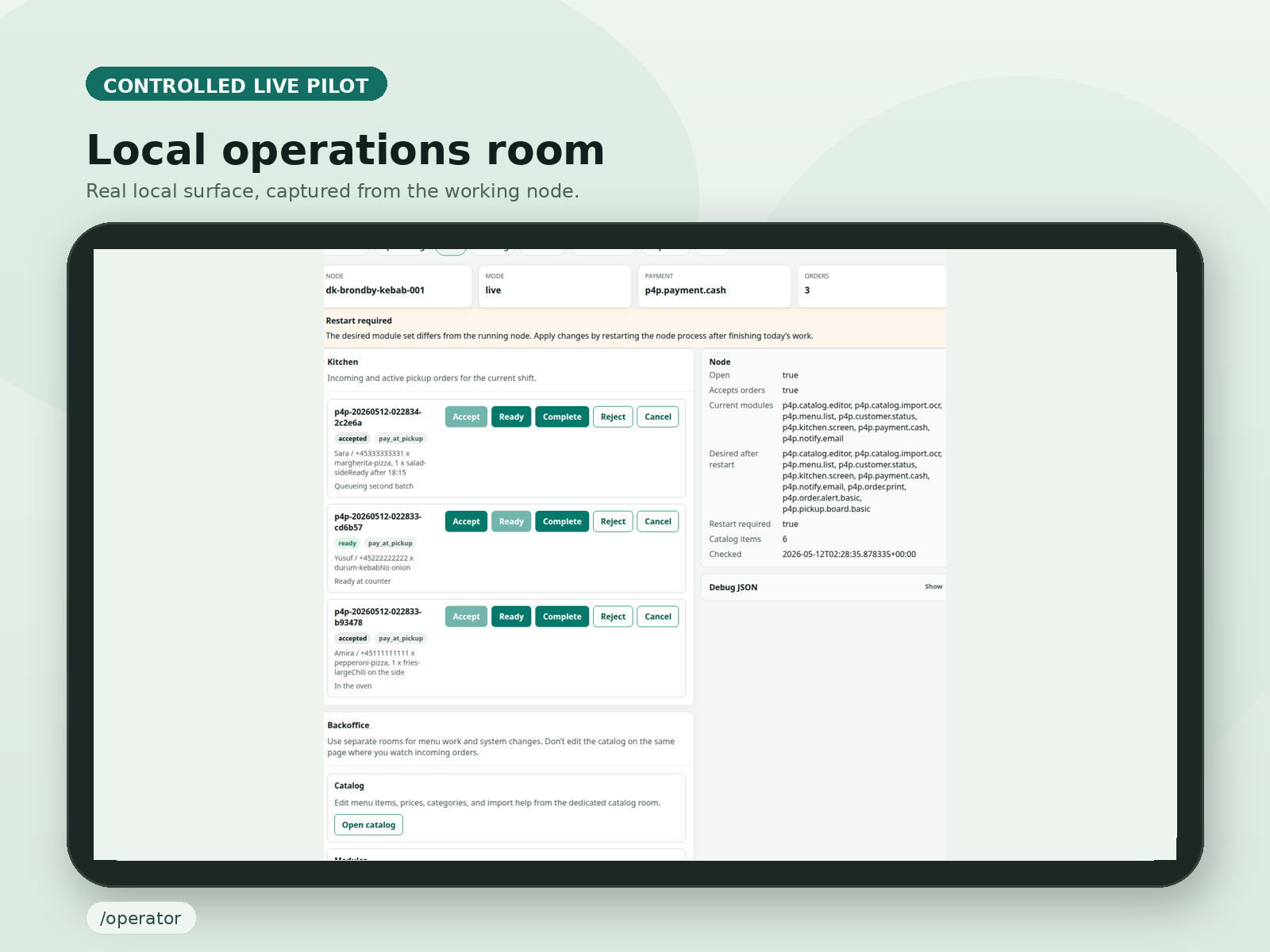Accept order ending b93478

tap(466, 616)
